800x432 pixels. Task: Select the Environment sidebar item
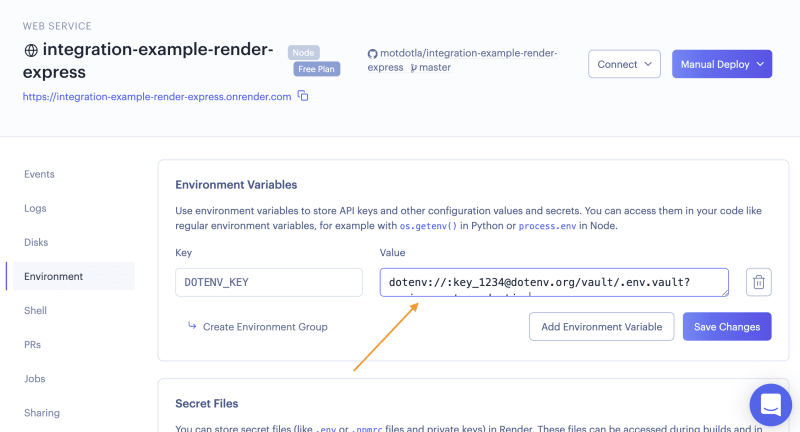[73, 276]
